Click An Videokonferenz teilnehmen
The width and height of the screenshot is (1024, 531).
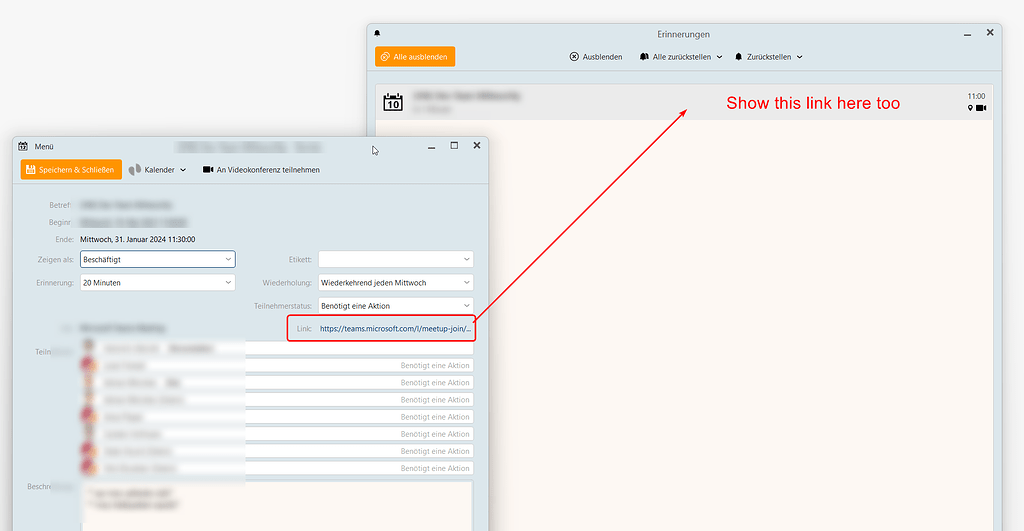261,170
